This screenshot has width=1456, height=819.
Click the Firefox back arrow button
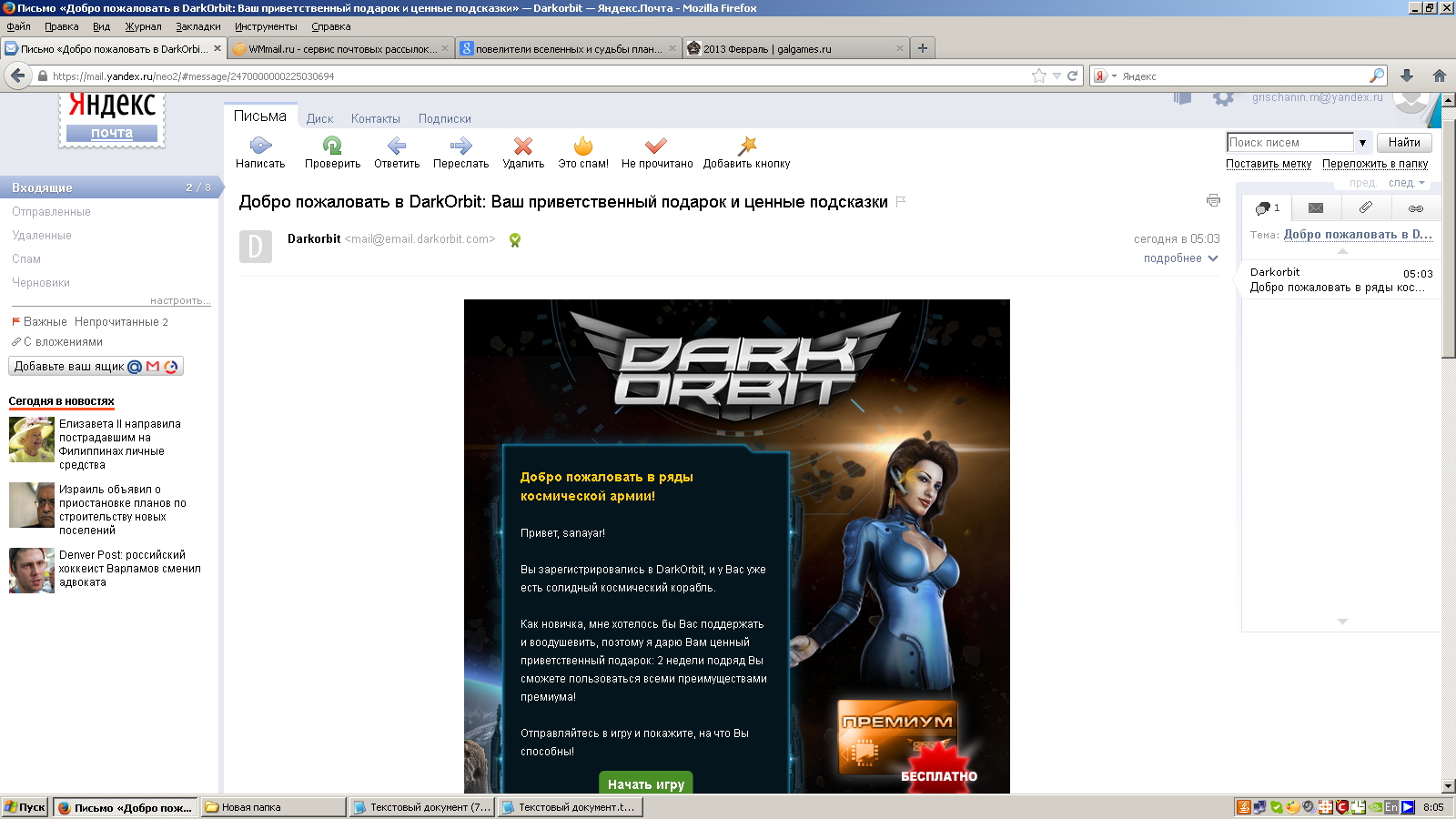(x=18, y=76)
